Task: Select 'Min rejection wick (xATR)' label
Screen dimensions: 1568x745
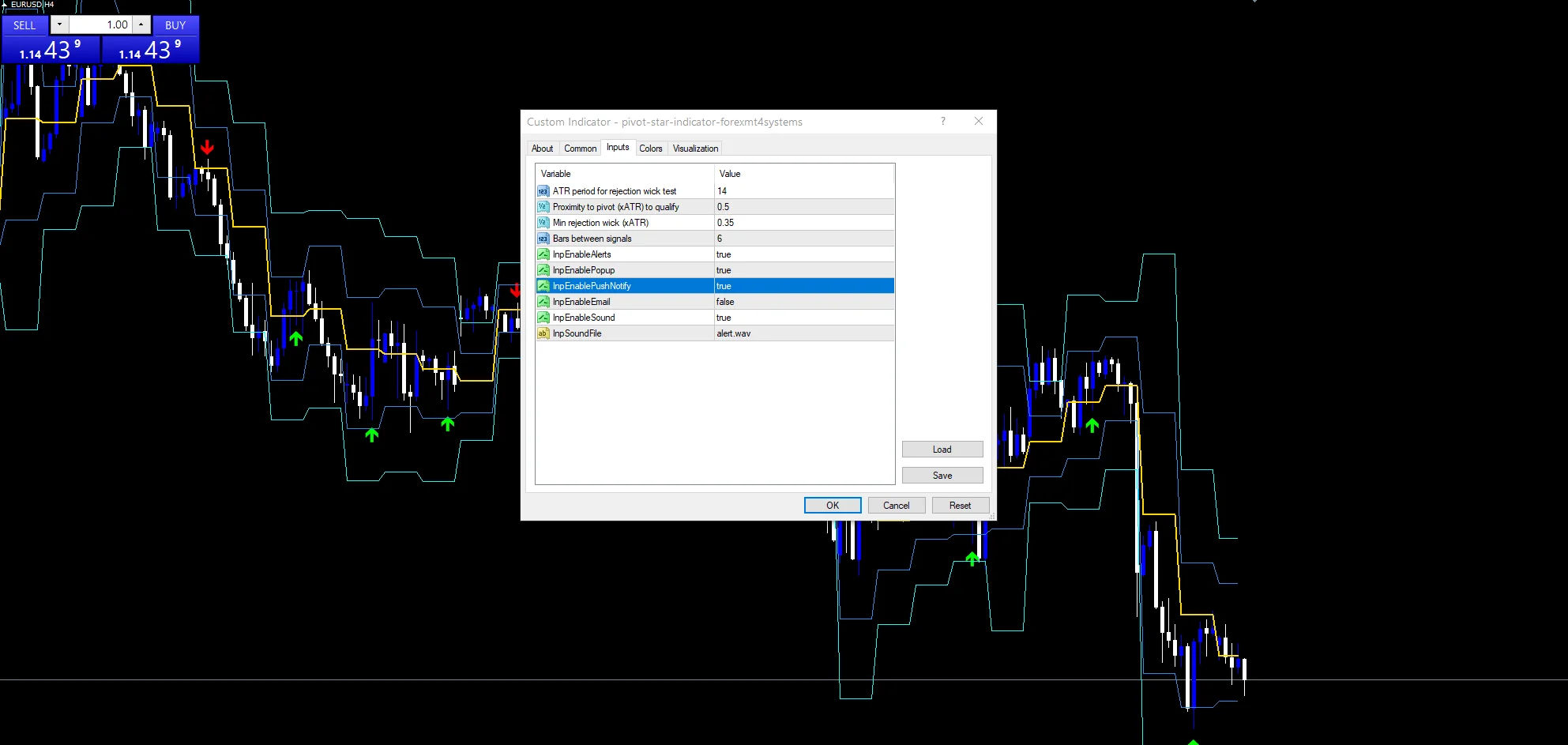Action: (x=600, y=223)
